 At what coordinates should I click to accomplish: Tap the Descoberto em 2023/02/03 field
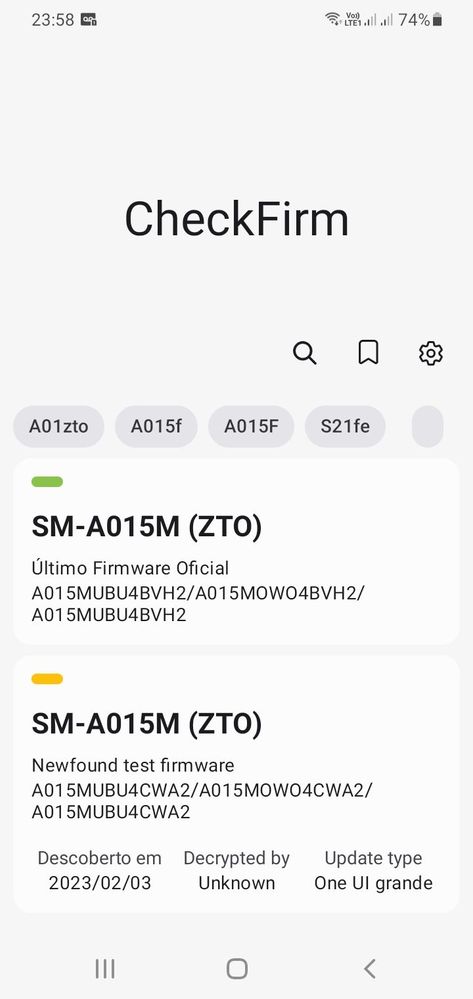[99, 870]
